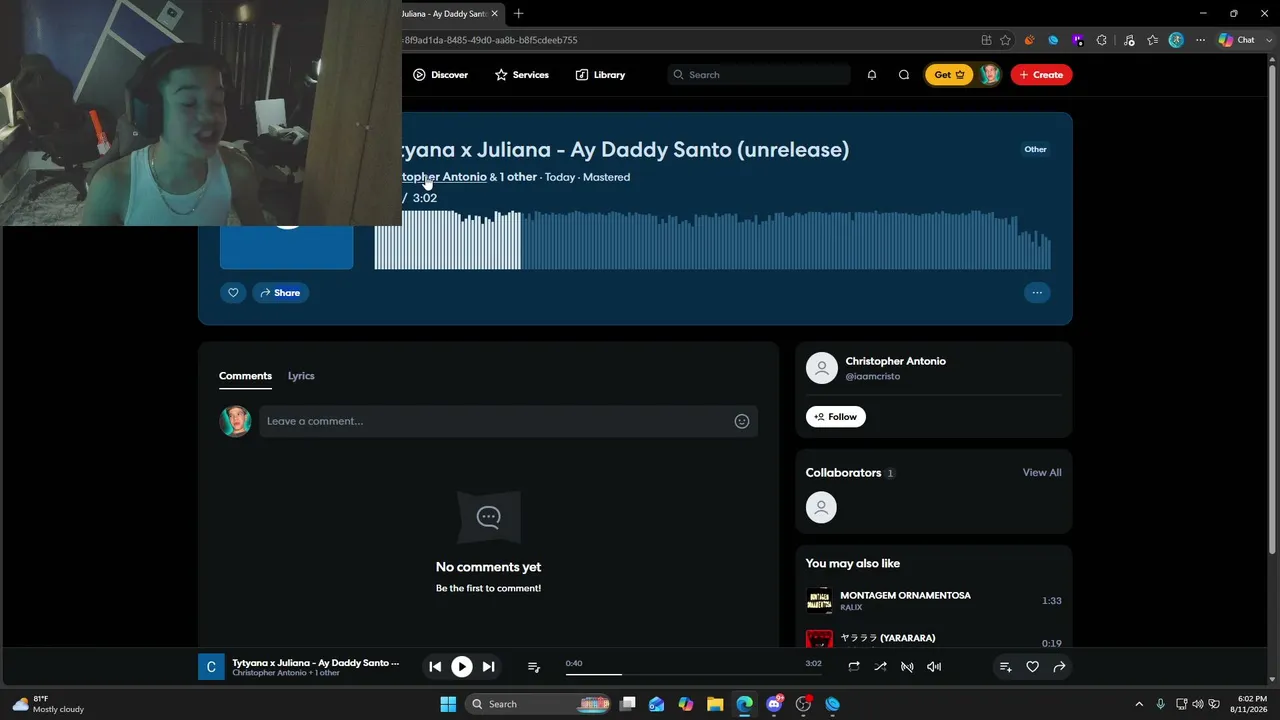This screenshot has height=720, width=1280.
Task: Open the MONTAGEM ORNAMENTOSA track
Action: click(905, 595)
